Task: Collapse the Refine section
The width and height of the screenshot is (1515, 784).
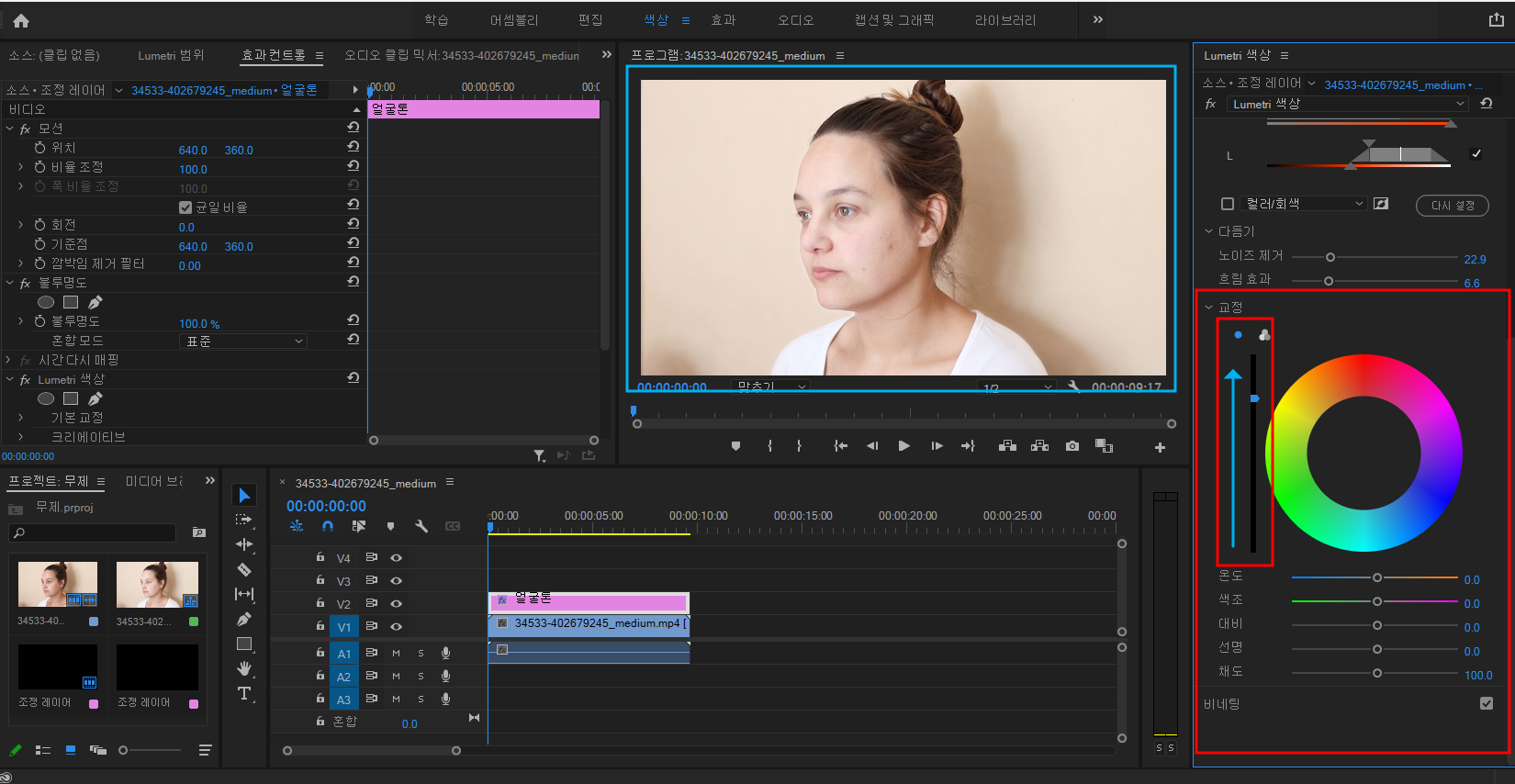Action: point(1208,231)
